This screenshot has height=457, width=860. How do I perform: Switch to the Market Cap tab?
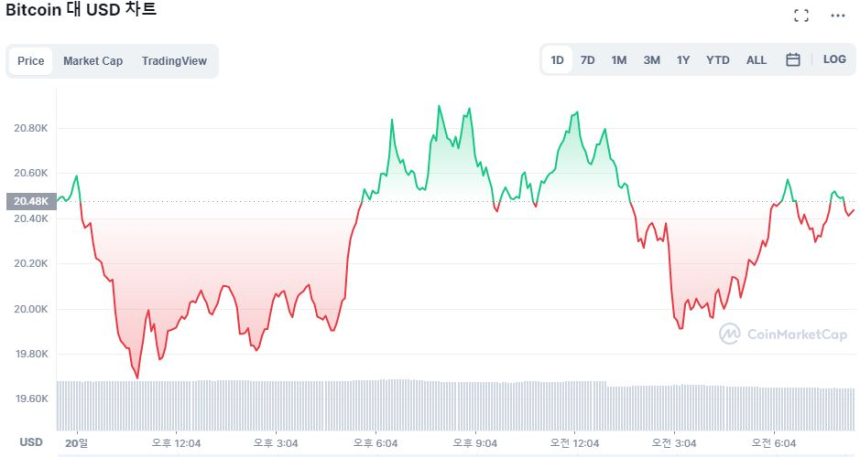pos(93,61)
